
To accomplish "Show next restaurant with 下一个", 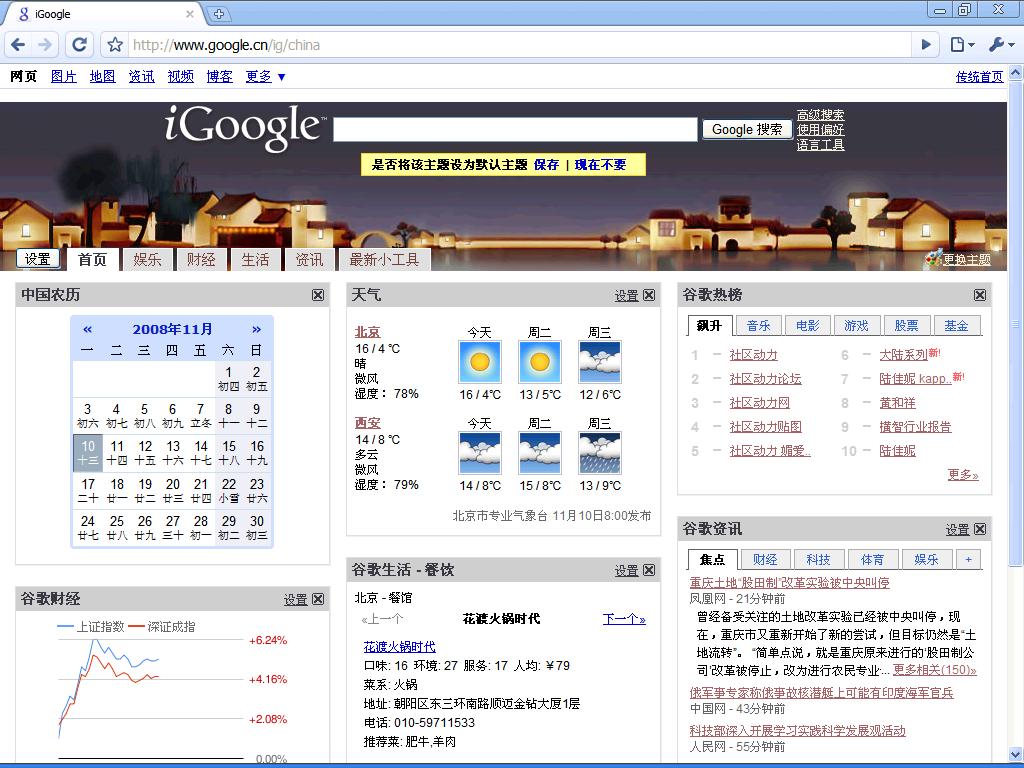I will click(624, 618).
